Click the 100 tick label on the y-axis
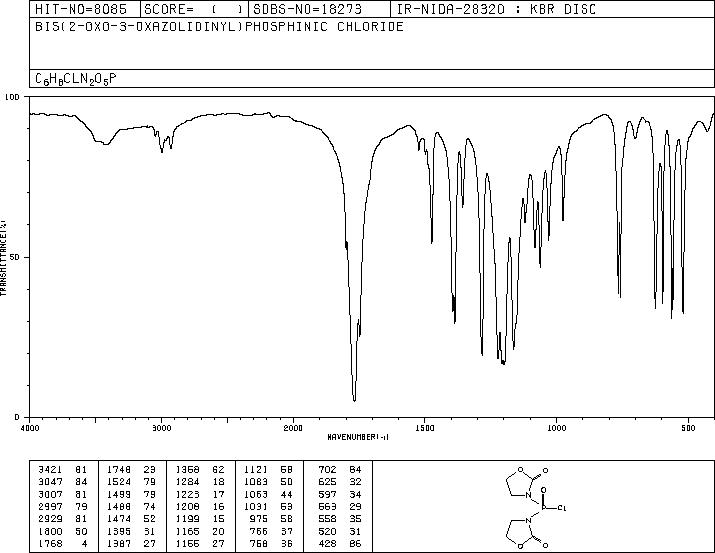The width and height of the screenshot is (715, 553). point(12,97)
